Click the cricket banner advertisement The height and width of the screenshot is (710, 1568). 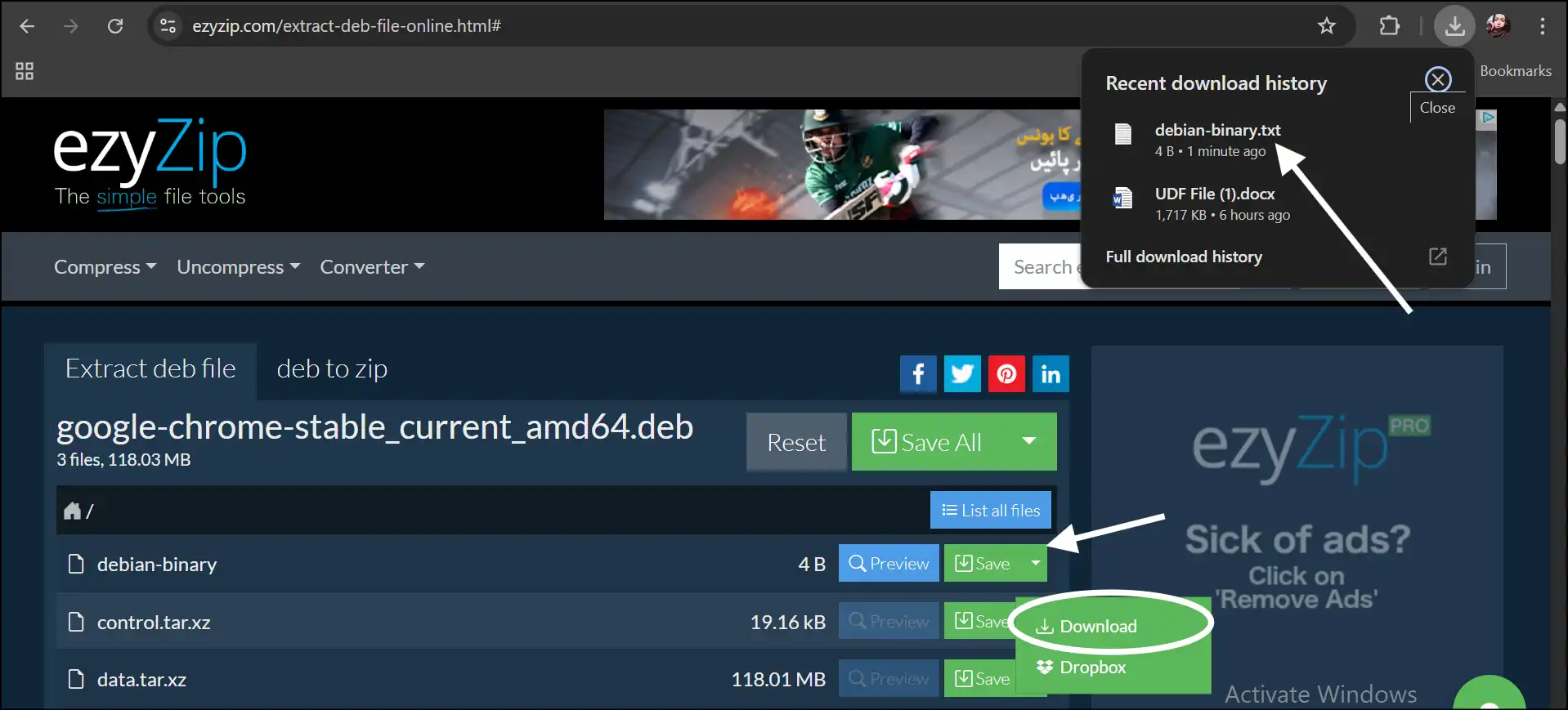pos(842,164)
